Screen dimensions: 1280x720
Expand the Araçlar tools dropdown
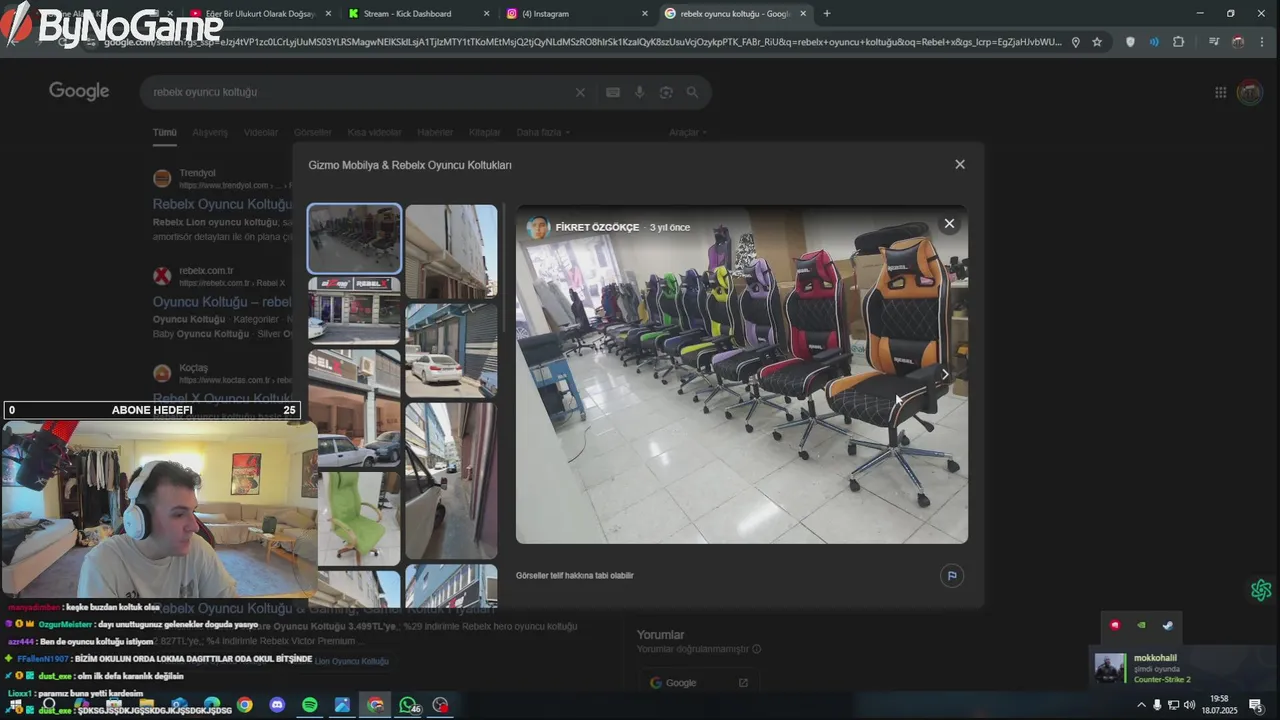(688, 132)
